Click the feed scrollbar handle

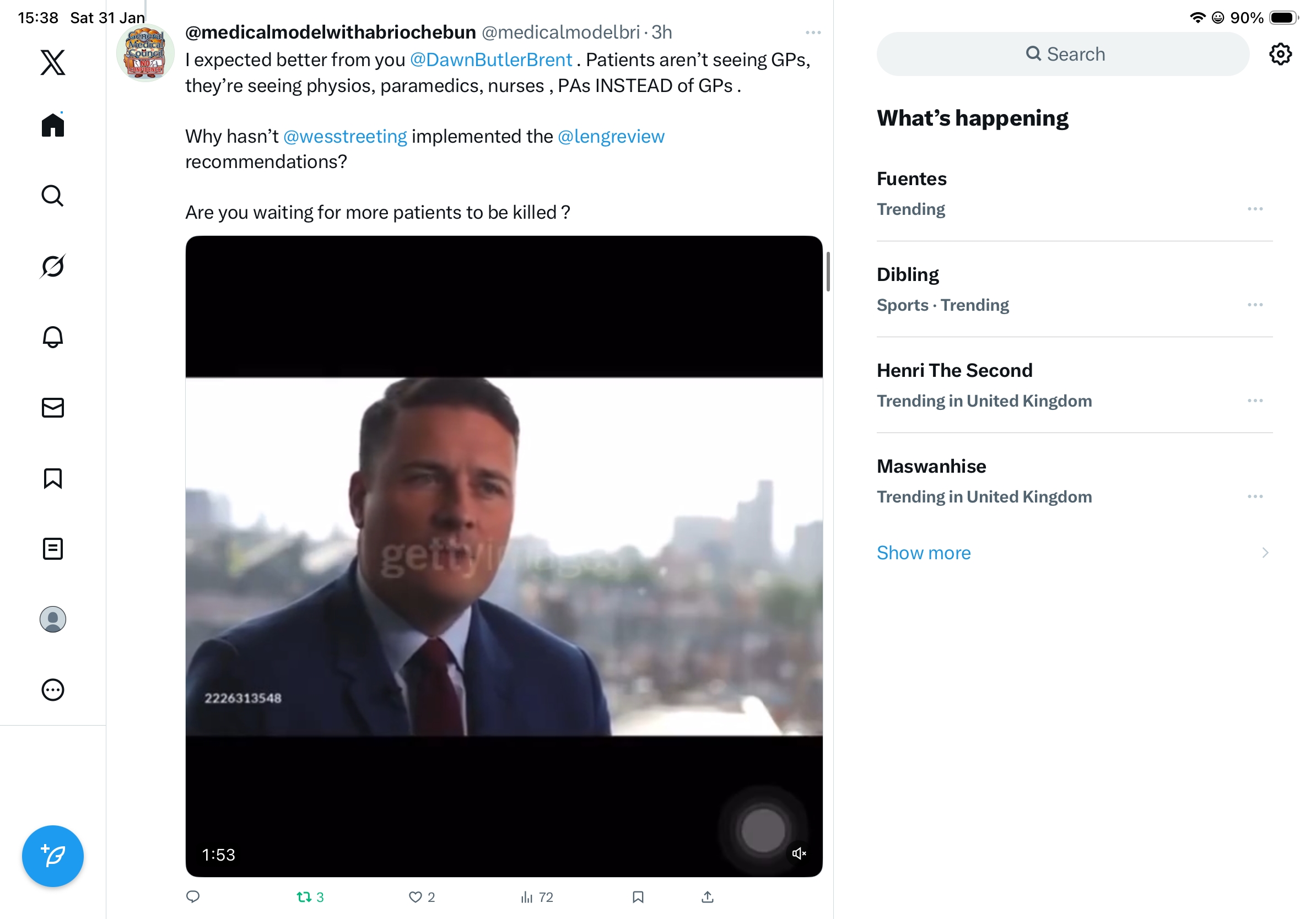click(x=828, y=271)
